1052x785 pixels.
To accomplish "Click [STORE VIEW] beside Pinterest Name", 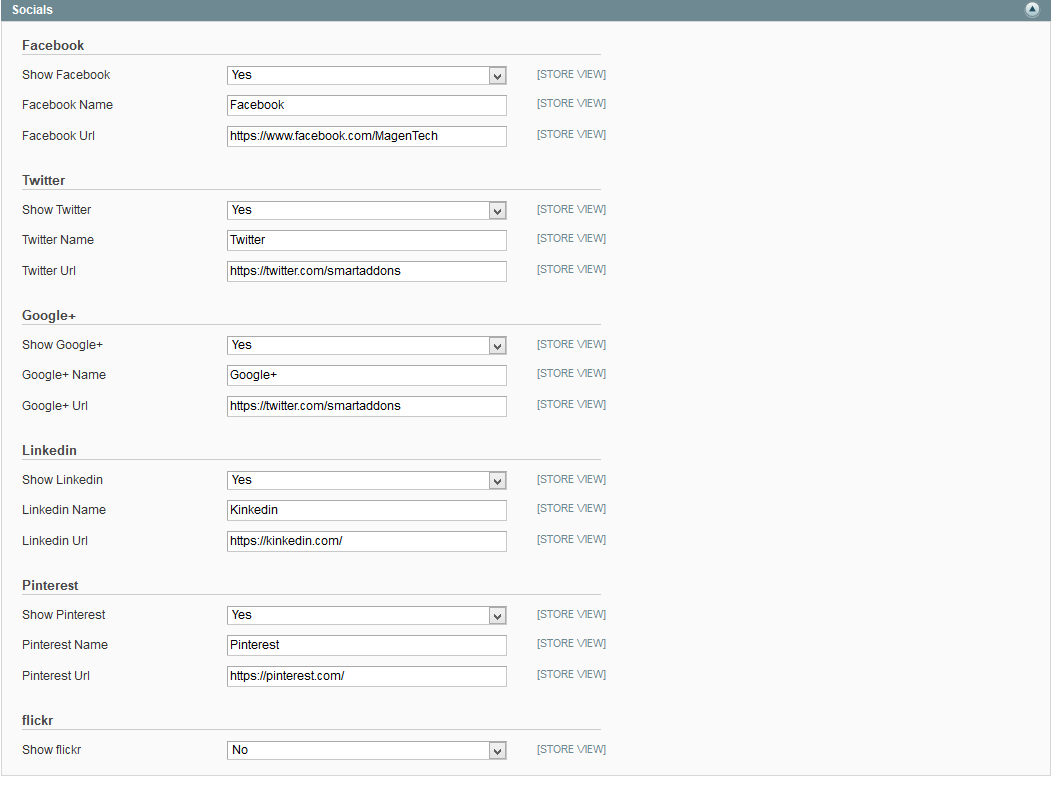I will tap(571, 642).
